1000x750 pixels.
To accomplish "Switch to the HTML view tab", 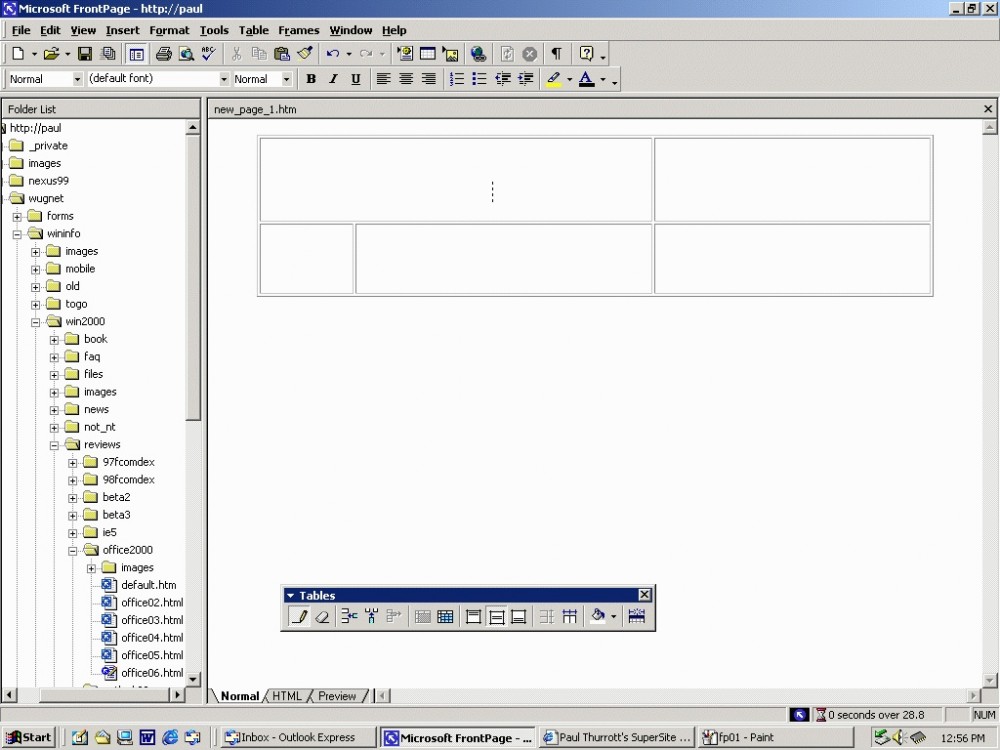I will [287, 696].
